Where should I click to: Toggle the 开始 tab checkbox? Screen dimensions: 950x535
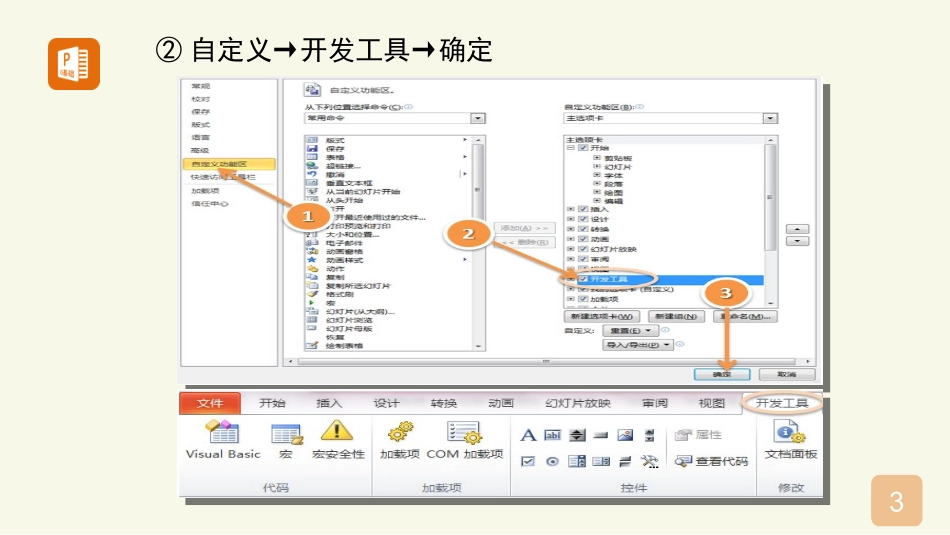click(x=583, y=147)
